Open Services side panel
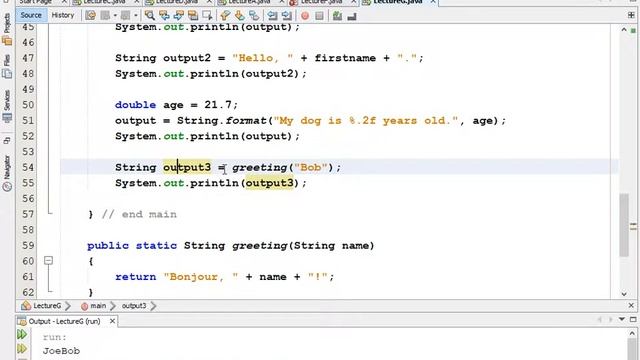Screen dimensions: 640x360 point(7,106)
